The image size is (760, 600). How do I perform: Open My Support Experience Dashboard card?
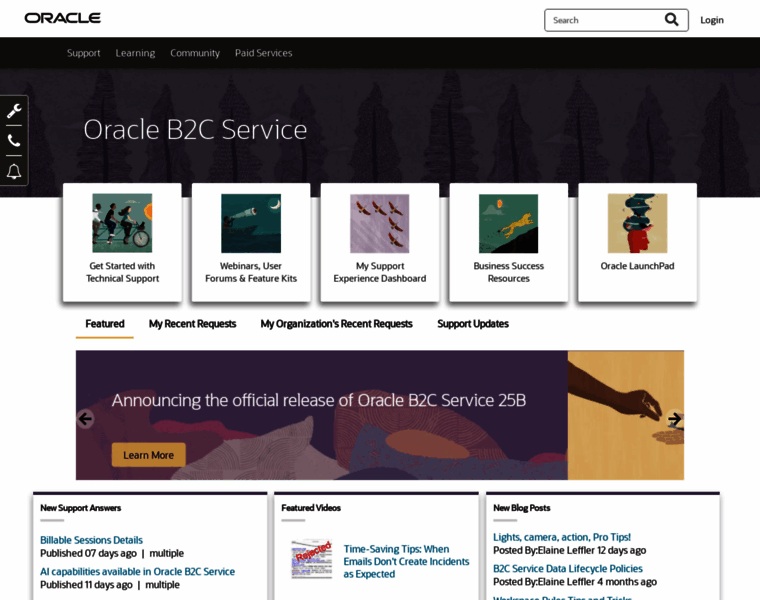(380, 242)
